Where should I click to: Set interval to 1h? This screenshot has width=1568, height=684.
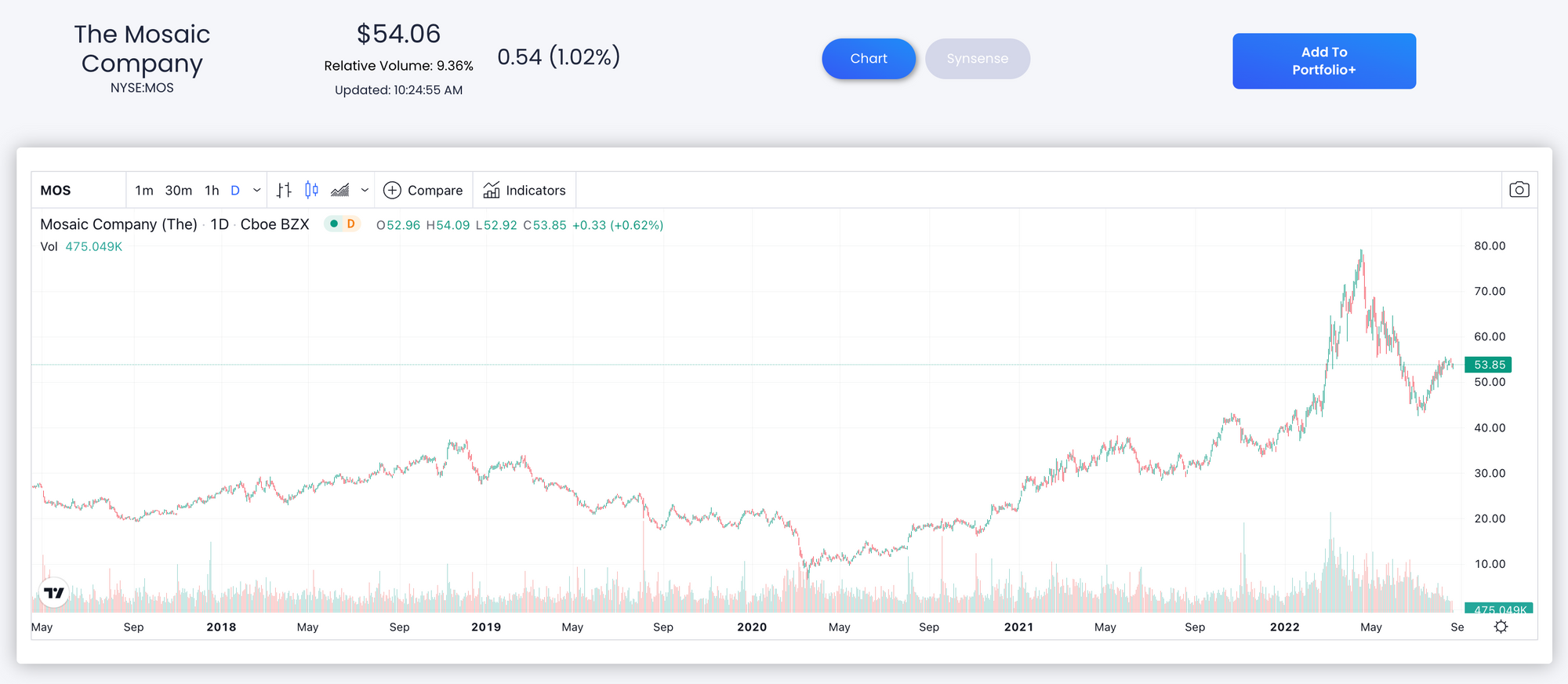point(212,190)
